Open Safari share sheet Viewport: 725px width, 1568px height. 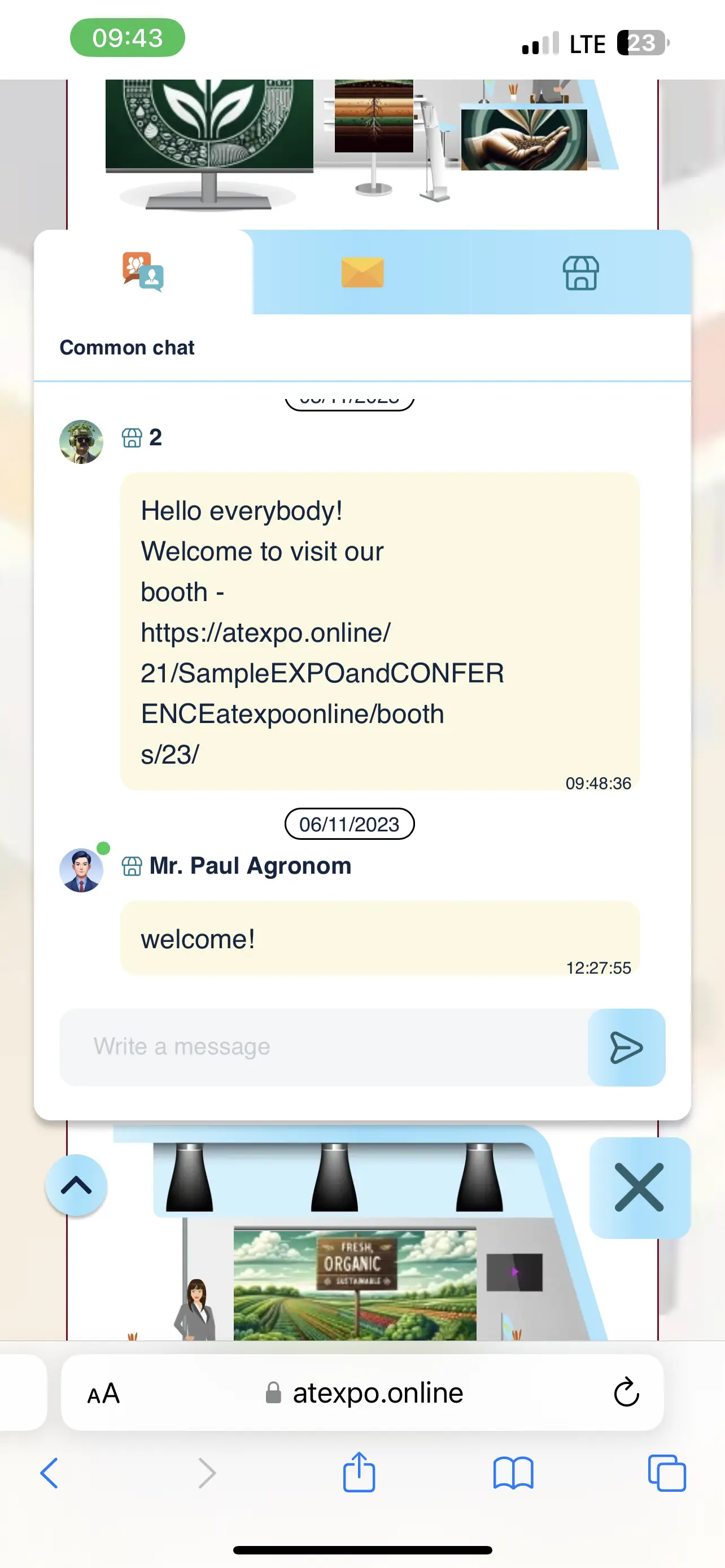point(359,1472)
